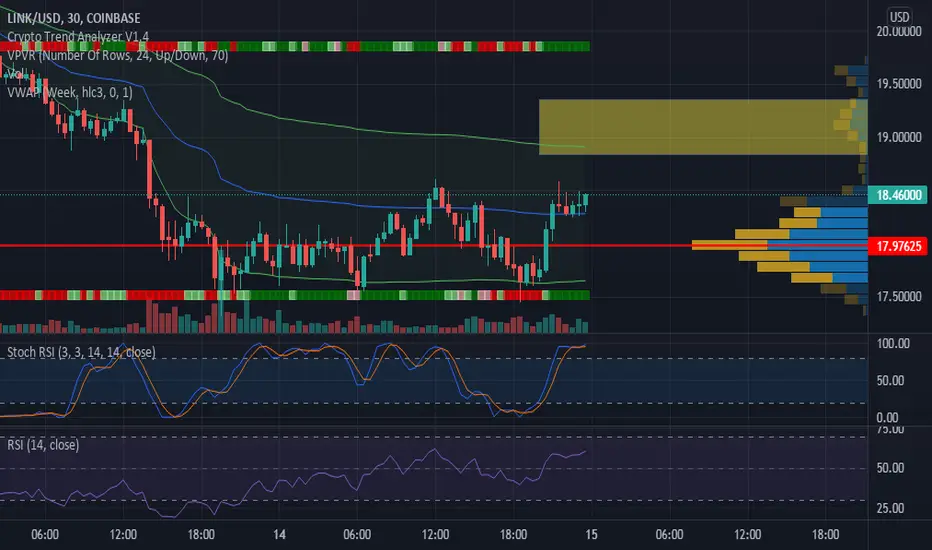
Task: Click the 14 date label on time axis
Action: tap(279, 535)
